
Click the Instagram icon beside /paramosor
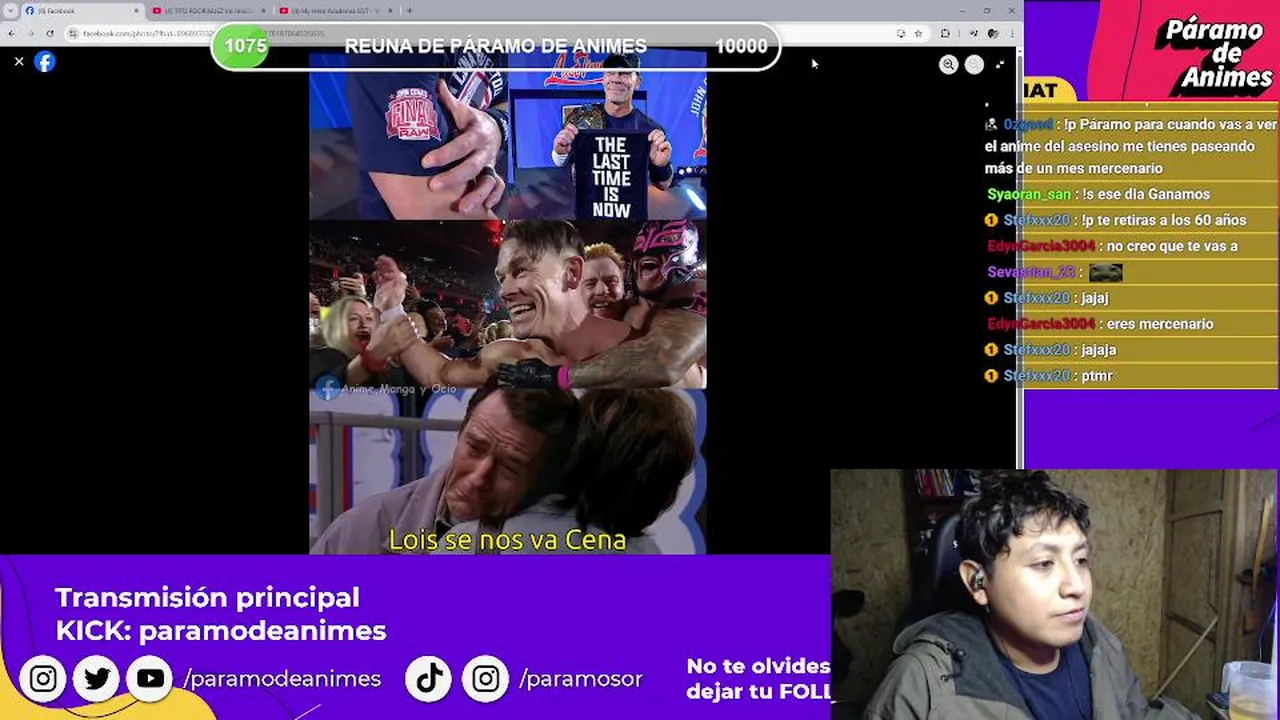(486, 679)
